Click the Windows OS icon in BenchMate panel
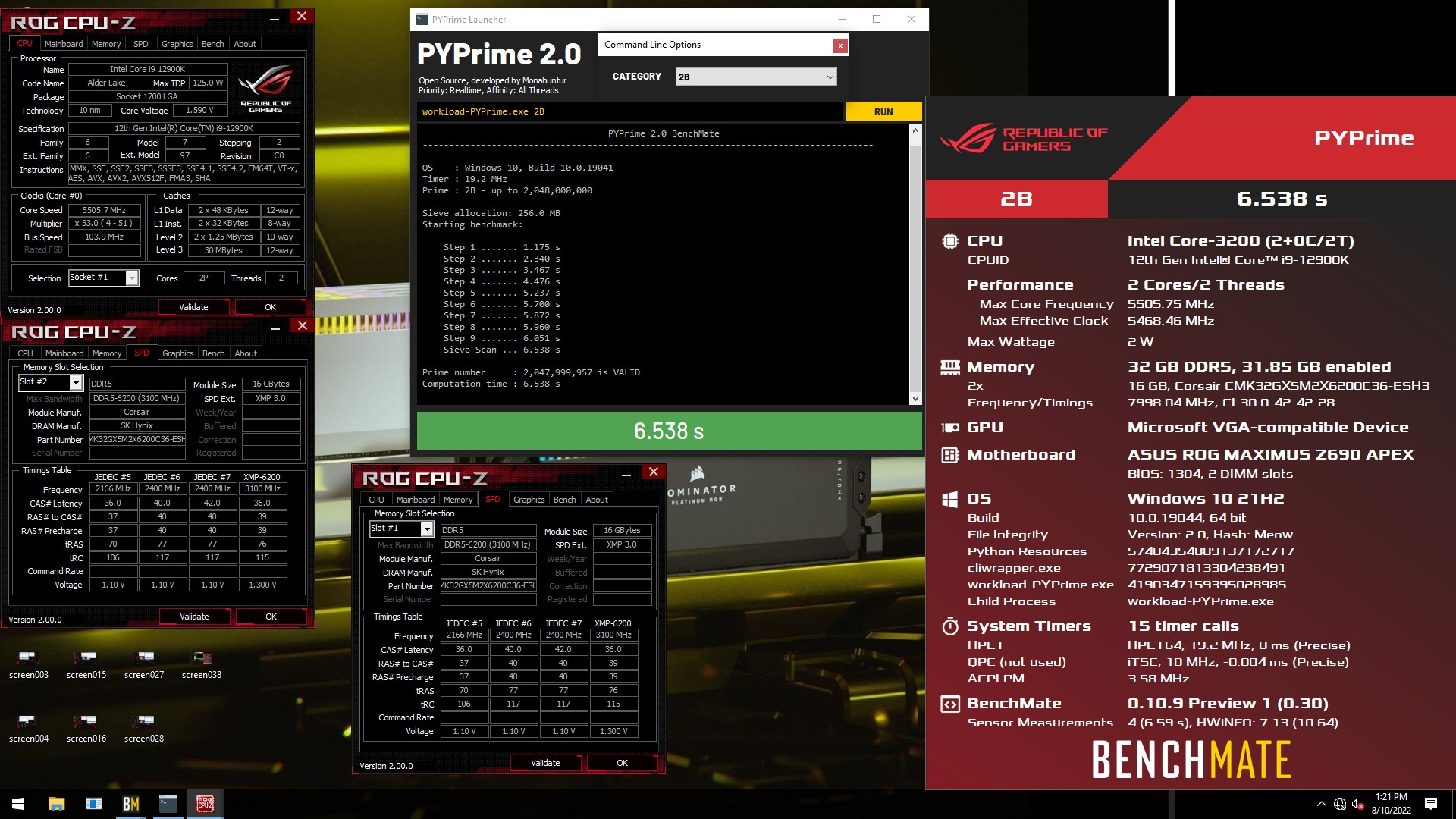This screenshot has height=819, width=1456. [949, 499]
